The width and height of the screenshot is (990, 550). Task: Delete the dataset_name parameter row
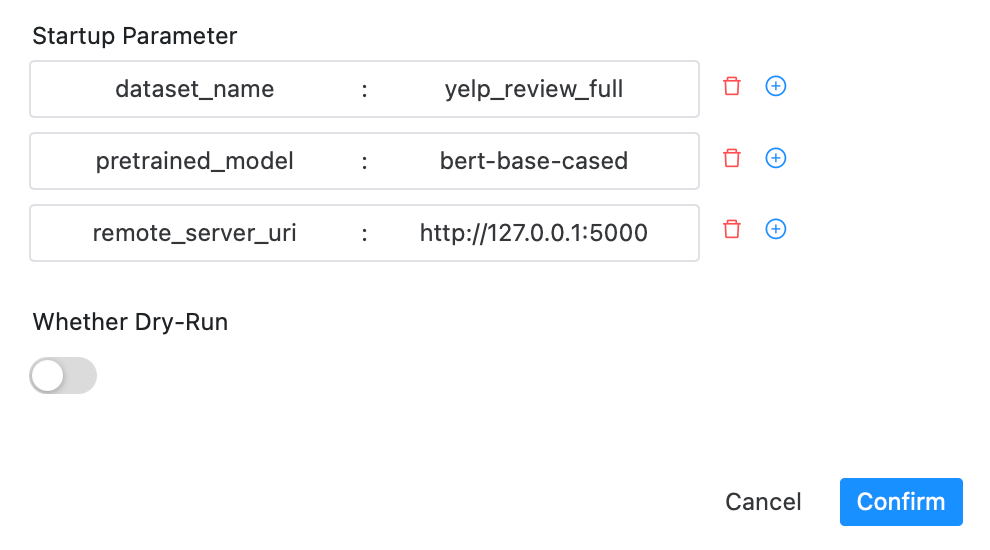point(732,86)
